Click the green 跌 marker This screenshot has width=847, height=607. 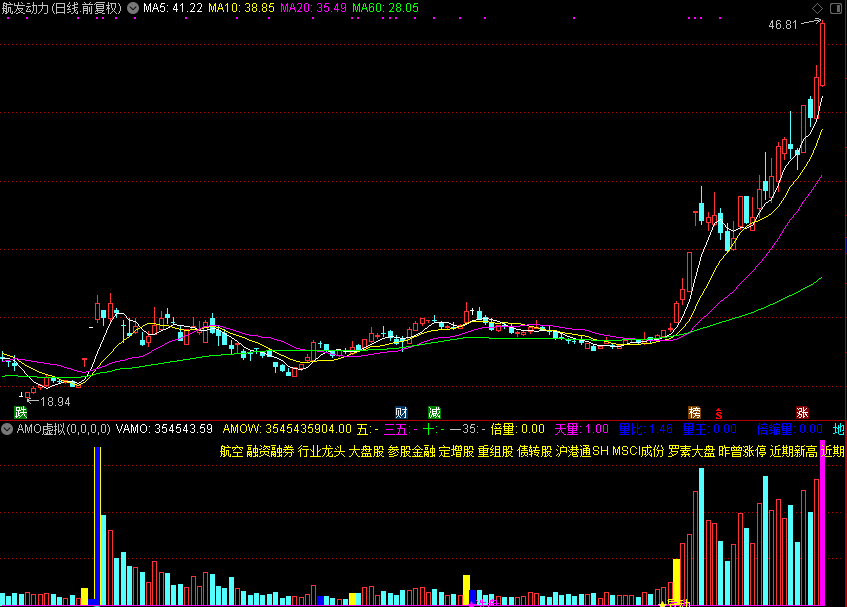coord(21,413)
